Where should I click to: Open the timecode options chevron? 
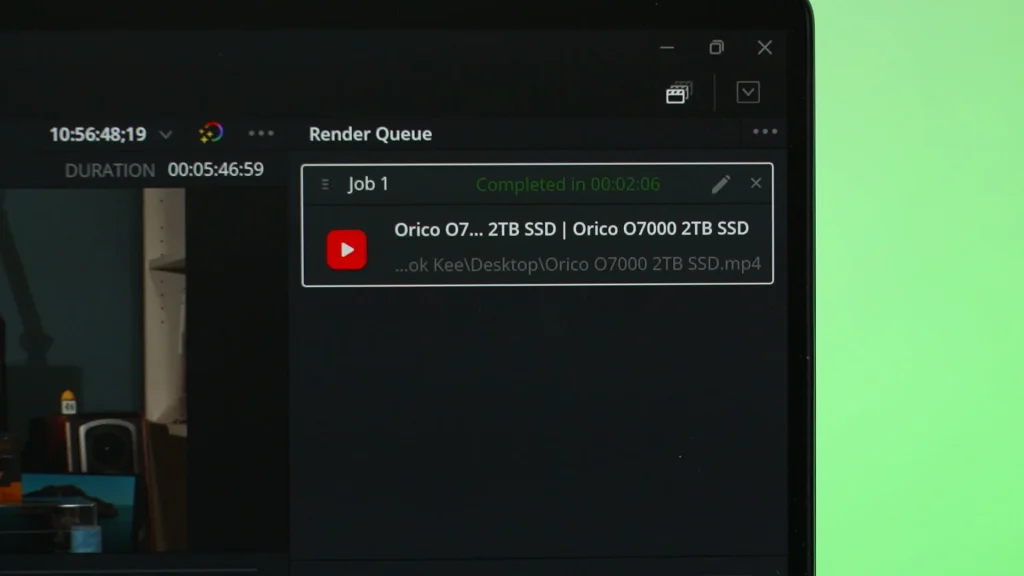[x=166, y=135]
